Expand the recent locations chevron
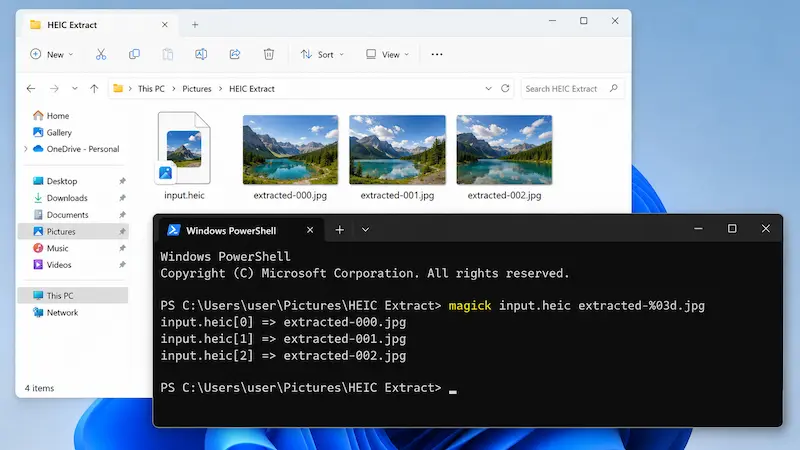 pos(74,88)
